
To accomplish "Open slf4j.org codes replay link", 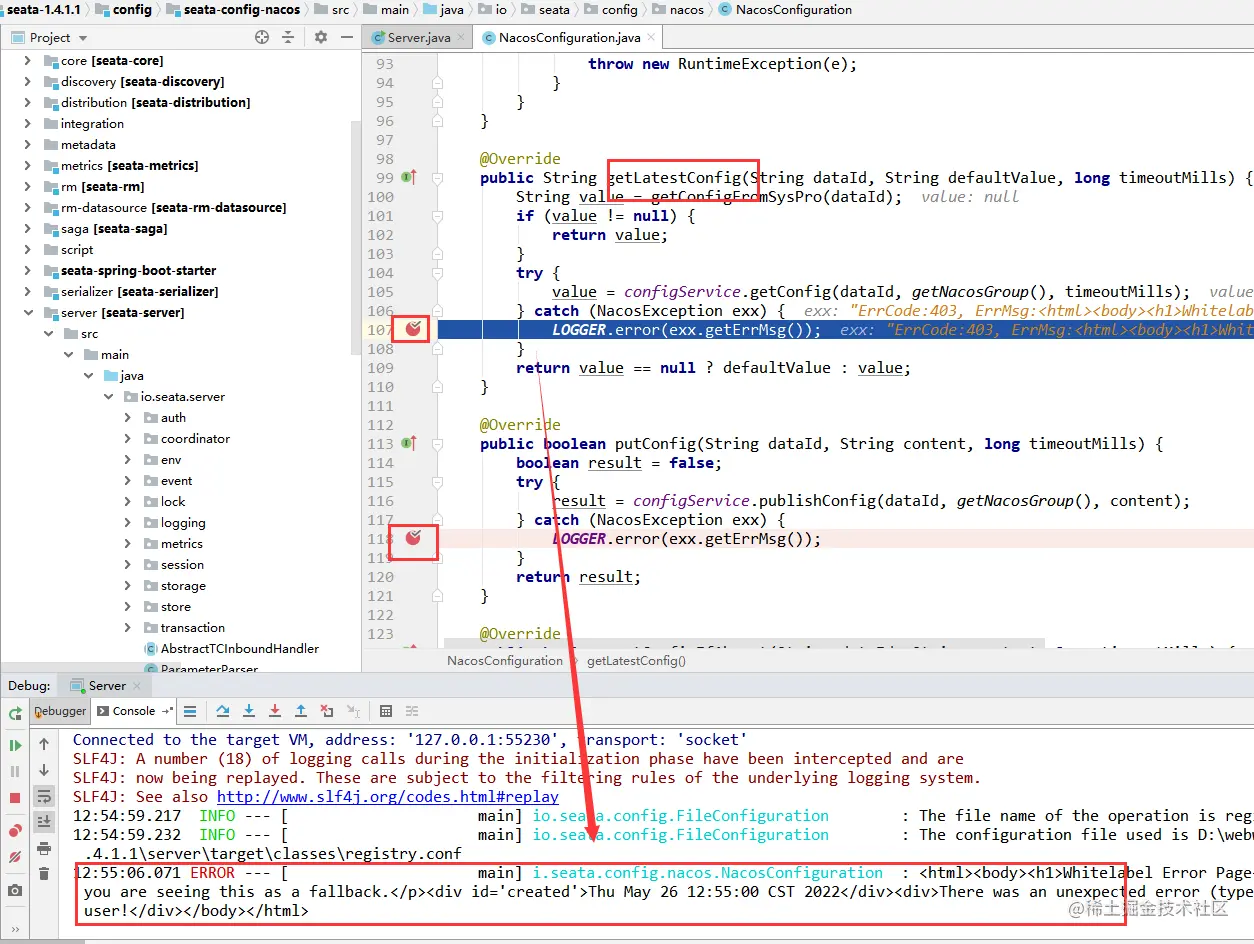I will coord(388,797).
